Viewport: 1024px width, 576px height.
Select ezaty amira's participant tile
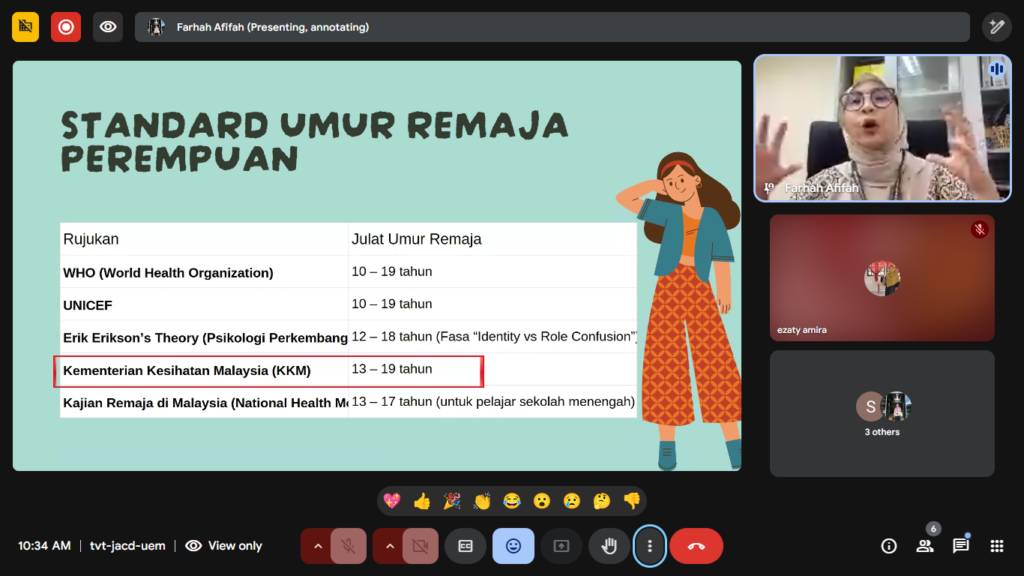point(882,278)
